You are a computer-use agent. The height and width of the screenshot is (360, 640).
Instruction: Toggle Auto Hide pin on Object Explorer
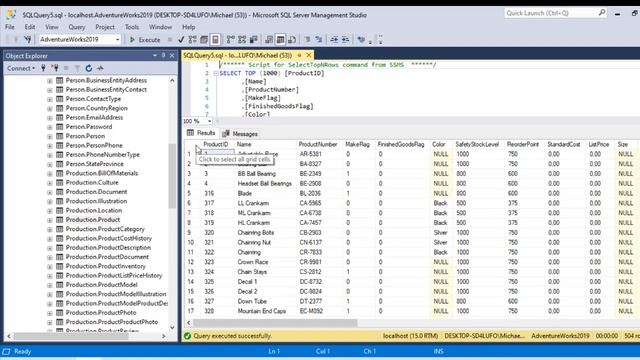[x=163, y=56]
